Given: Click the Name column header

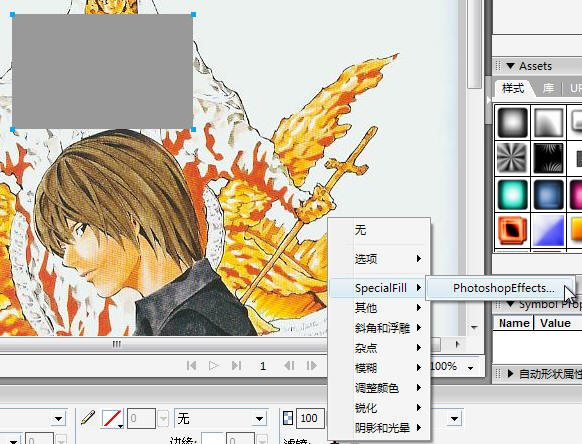Looking at the screenshot, I should point(514,323).
